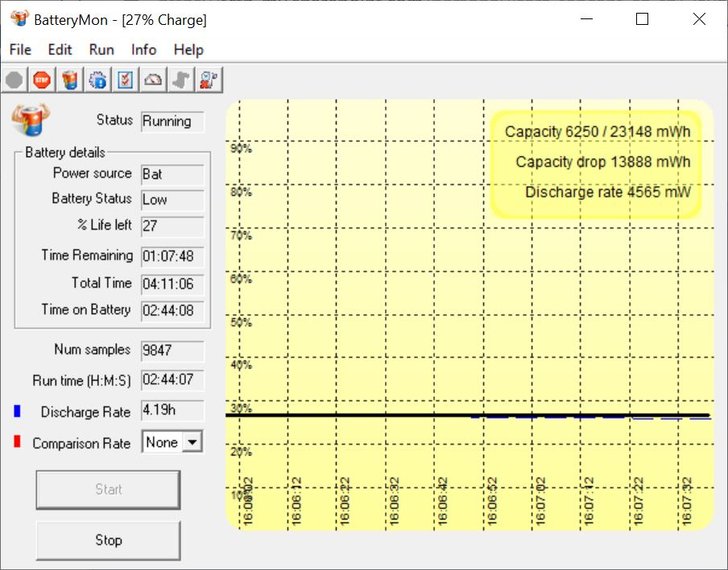Screen dimensions: 728x570
Task: Click the Comparison Rate label
Action: point(81,443)
